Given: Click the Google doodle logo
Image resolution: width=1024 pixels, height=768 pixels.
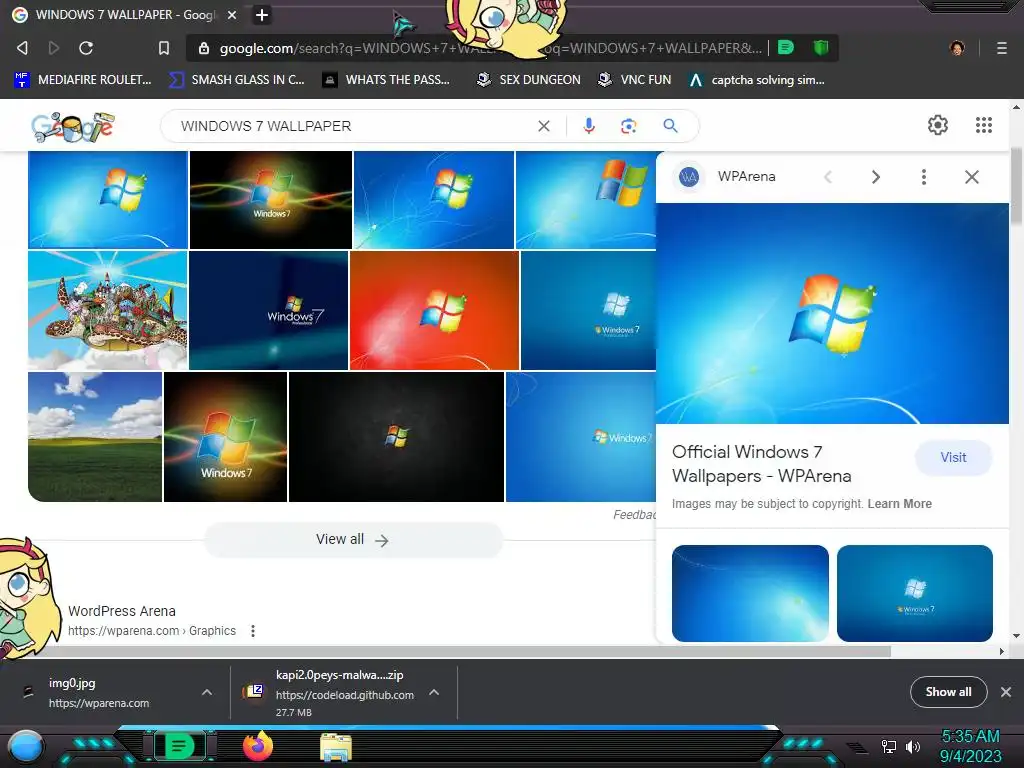Looking at the screenshot, I should [x=73, y=126].
